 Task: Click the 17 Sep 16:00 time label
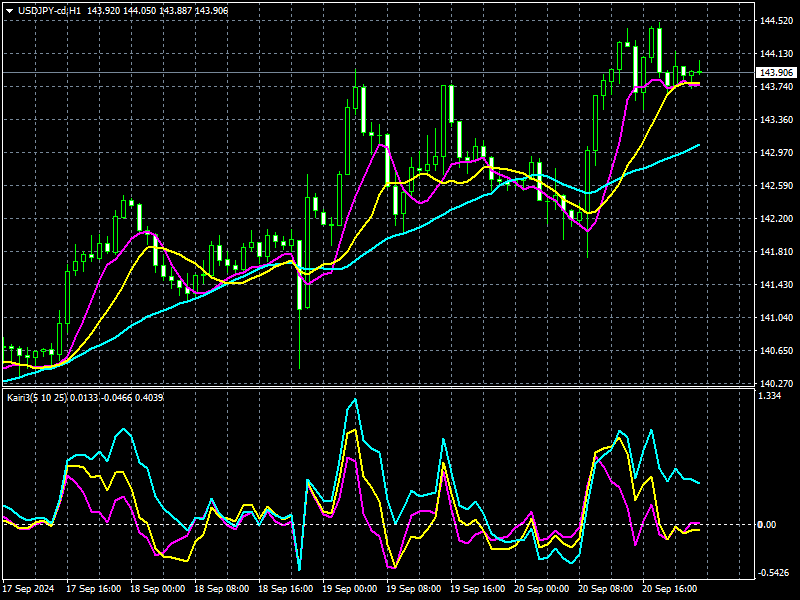(x=94, y=589)
